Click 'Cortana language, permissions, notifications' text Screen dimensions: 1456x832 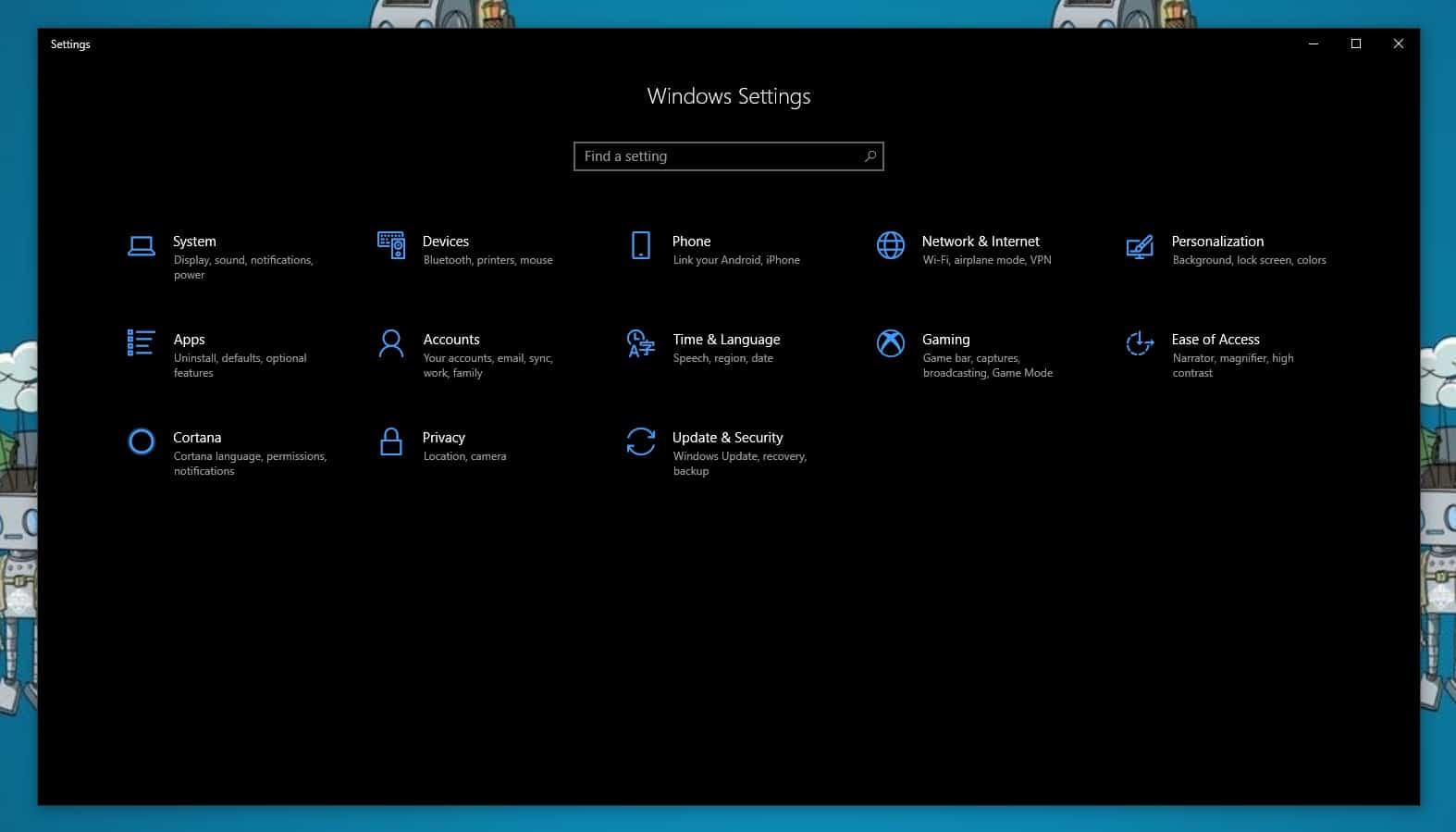250,464
